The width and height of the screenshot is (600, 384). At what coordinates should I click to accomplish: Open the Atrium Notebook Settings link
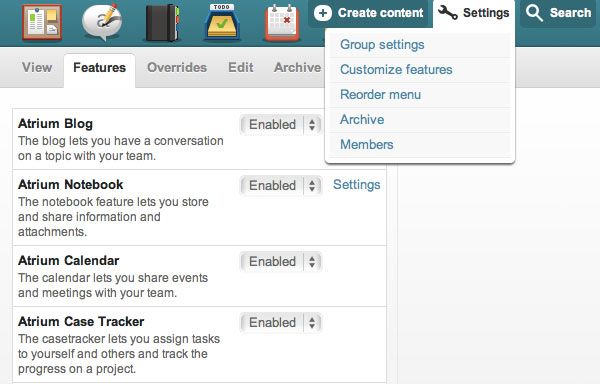point(357,185)
